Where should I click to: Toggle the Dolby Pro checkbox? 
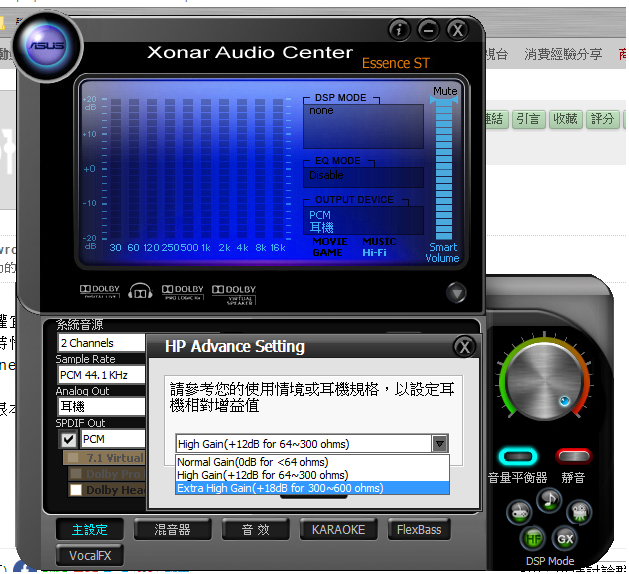pyautogui.click(x=76, y=474)
